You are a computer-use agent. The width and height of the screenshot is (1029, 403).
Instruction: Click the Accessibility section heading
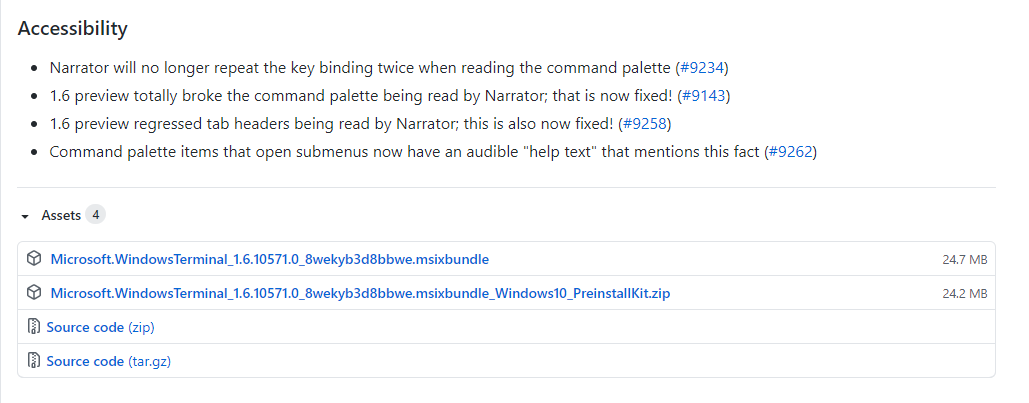coord(72,29)
